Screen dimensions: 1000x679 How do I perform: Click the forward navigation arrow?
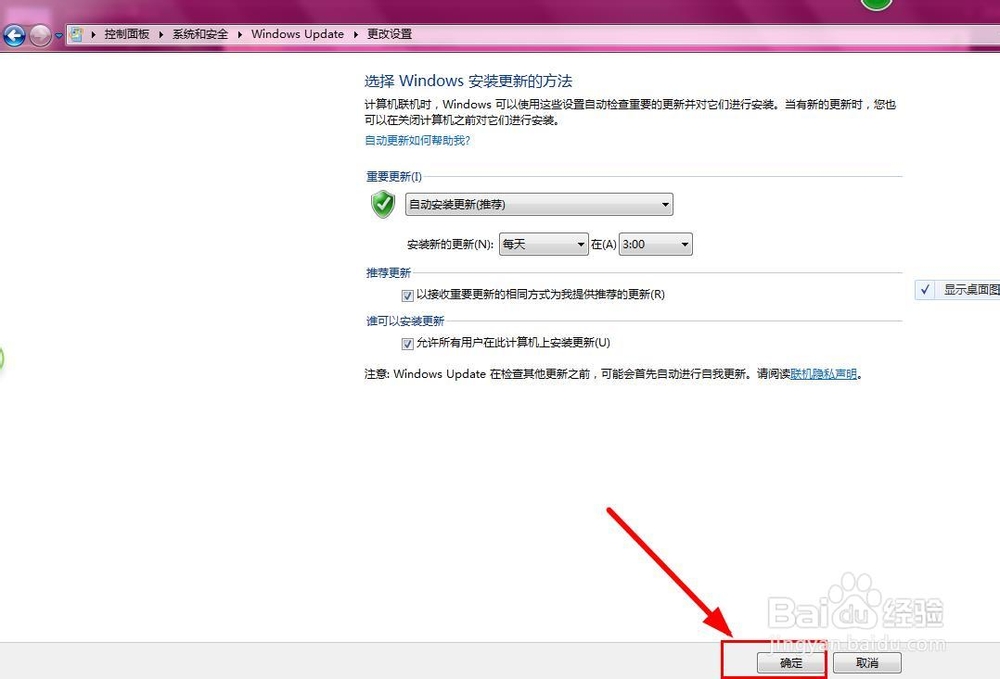38,35
